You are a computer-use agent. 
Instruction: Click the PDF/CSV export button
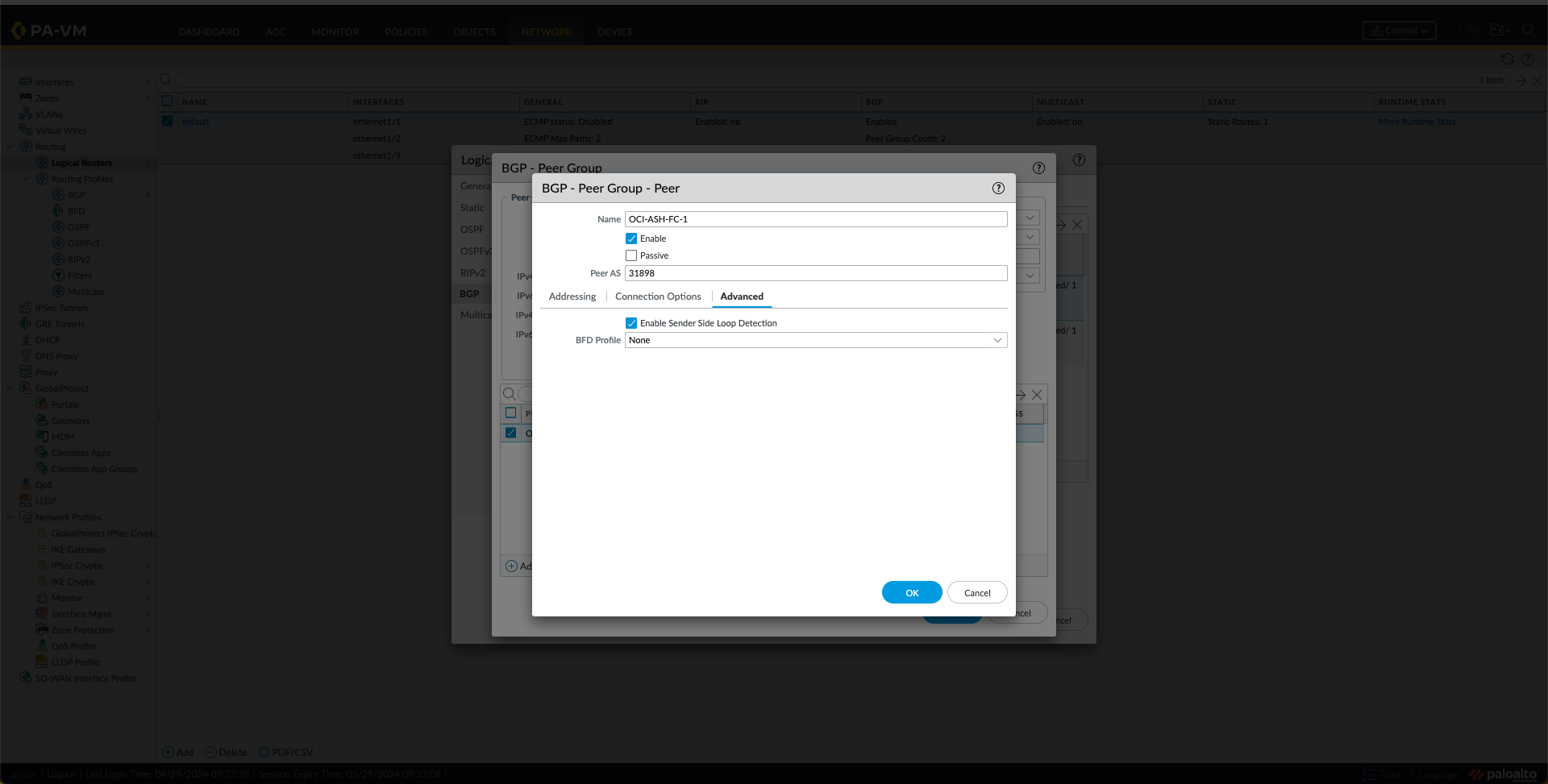285,752
